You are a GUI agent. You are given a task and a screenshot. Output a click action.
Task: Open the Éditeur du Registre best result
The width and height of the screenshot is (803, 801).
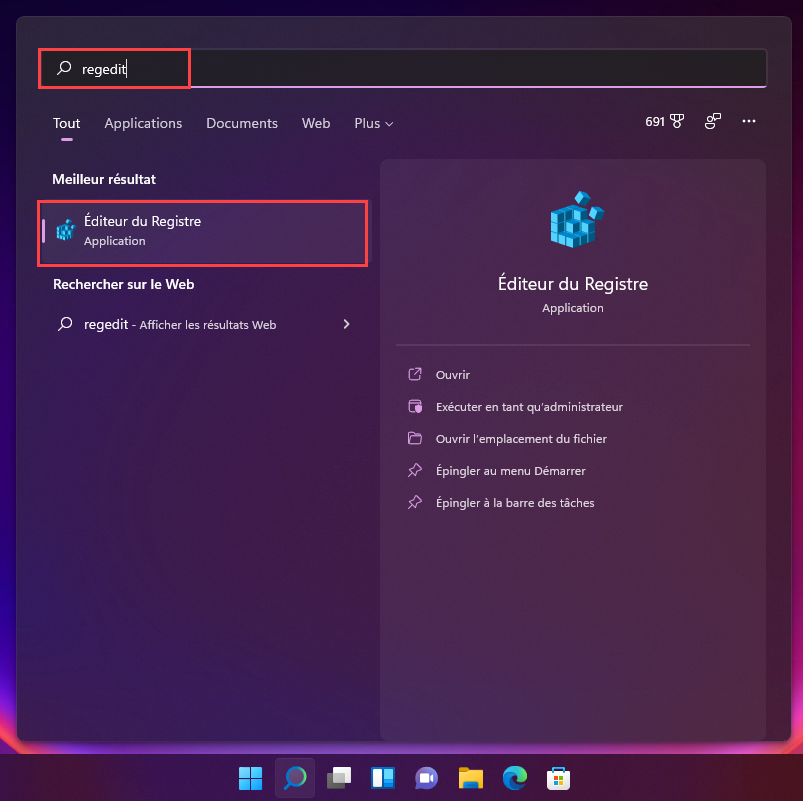tap(203, 233)
